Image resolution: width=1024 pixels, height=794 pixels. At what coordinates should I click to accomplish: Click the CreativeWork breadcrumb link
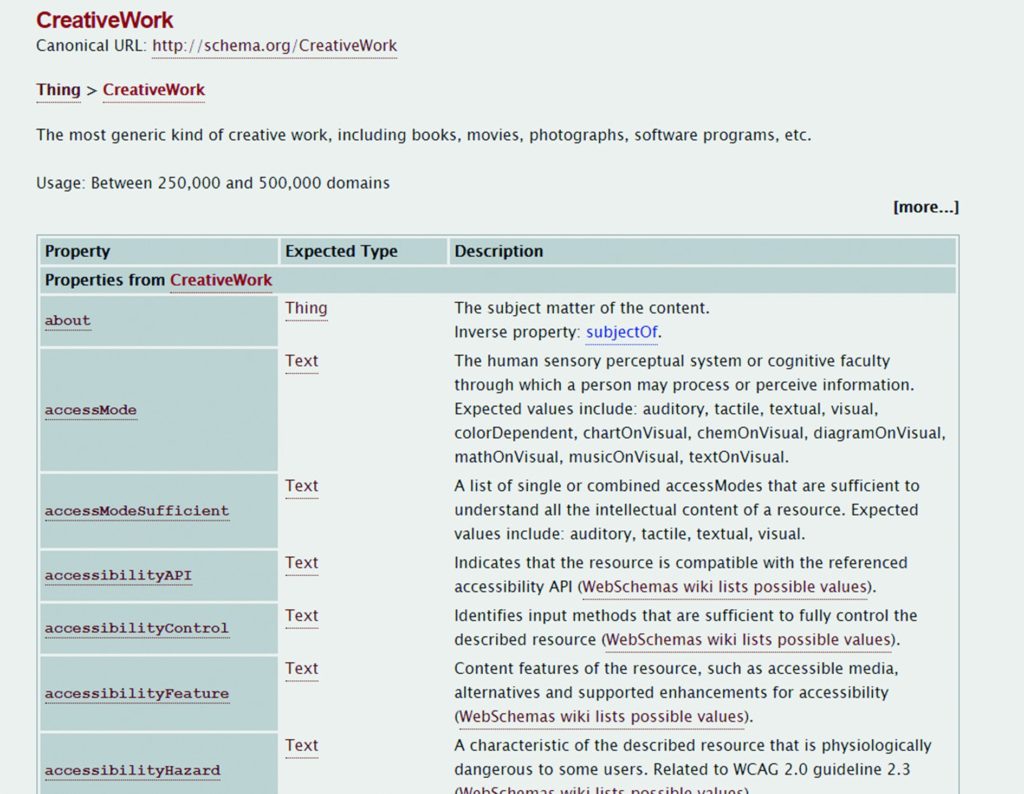[153, 89]
